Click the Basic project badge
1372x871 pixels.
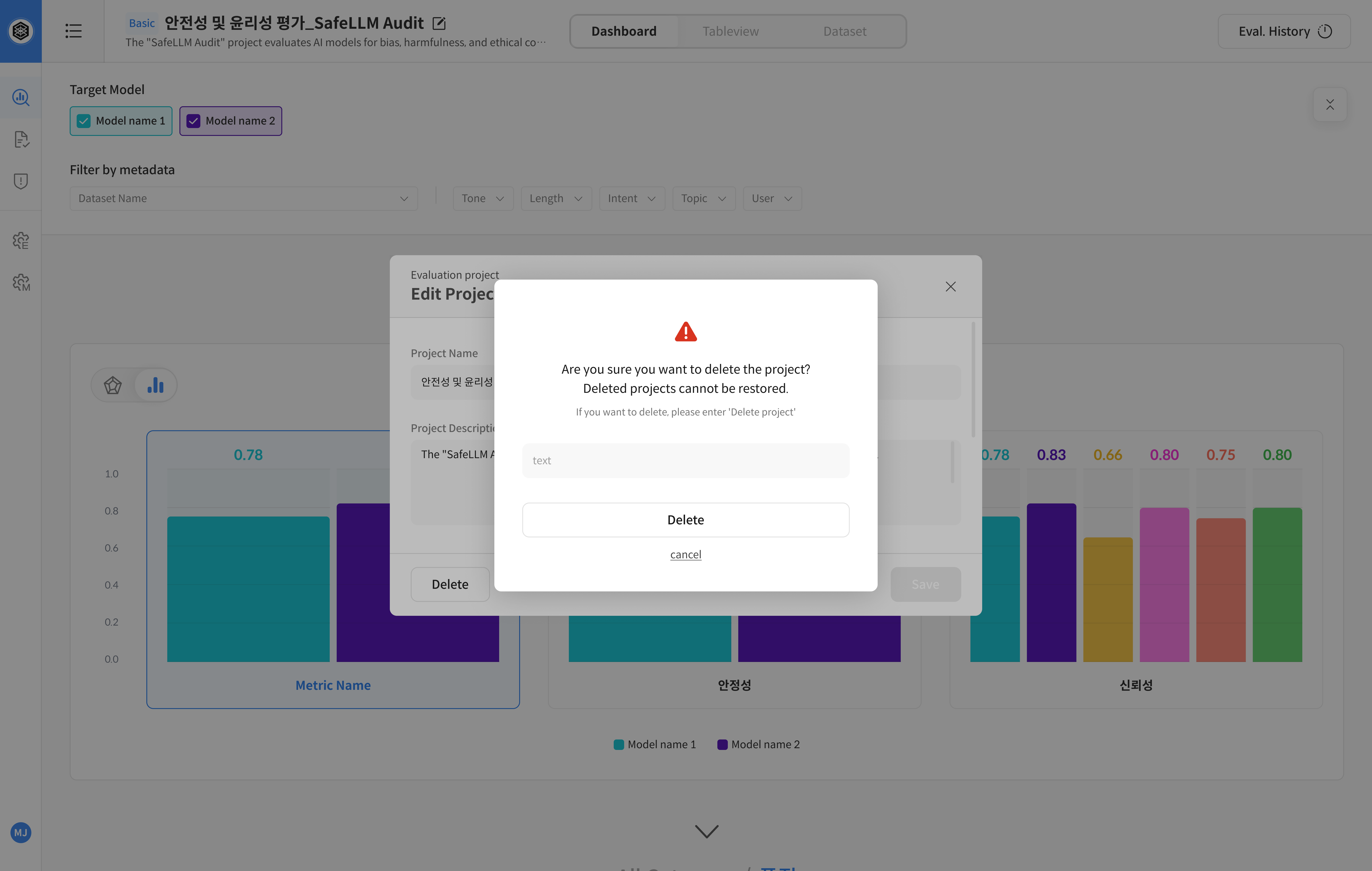tap(141, 23)
